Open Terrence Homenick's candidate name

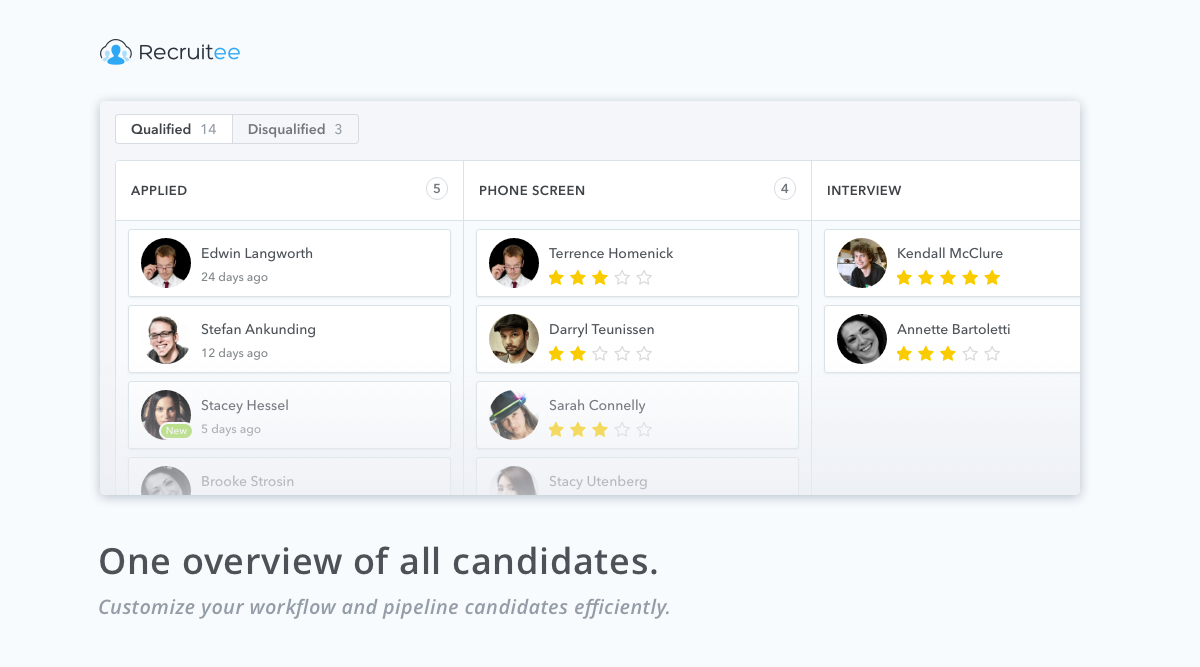[x=611, y=253]
